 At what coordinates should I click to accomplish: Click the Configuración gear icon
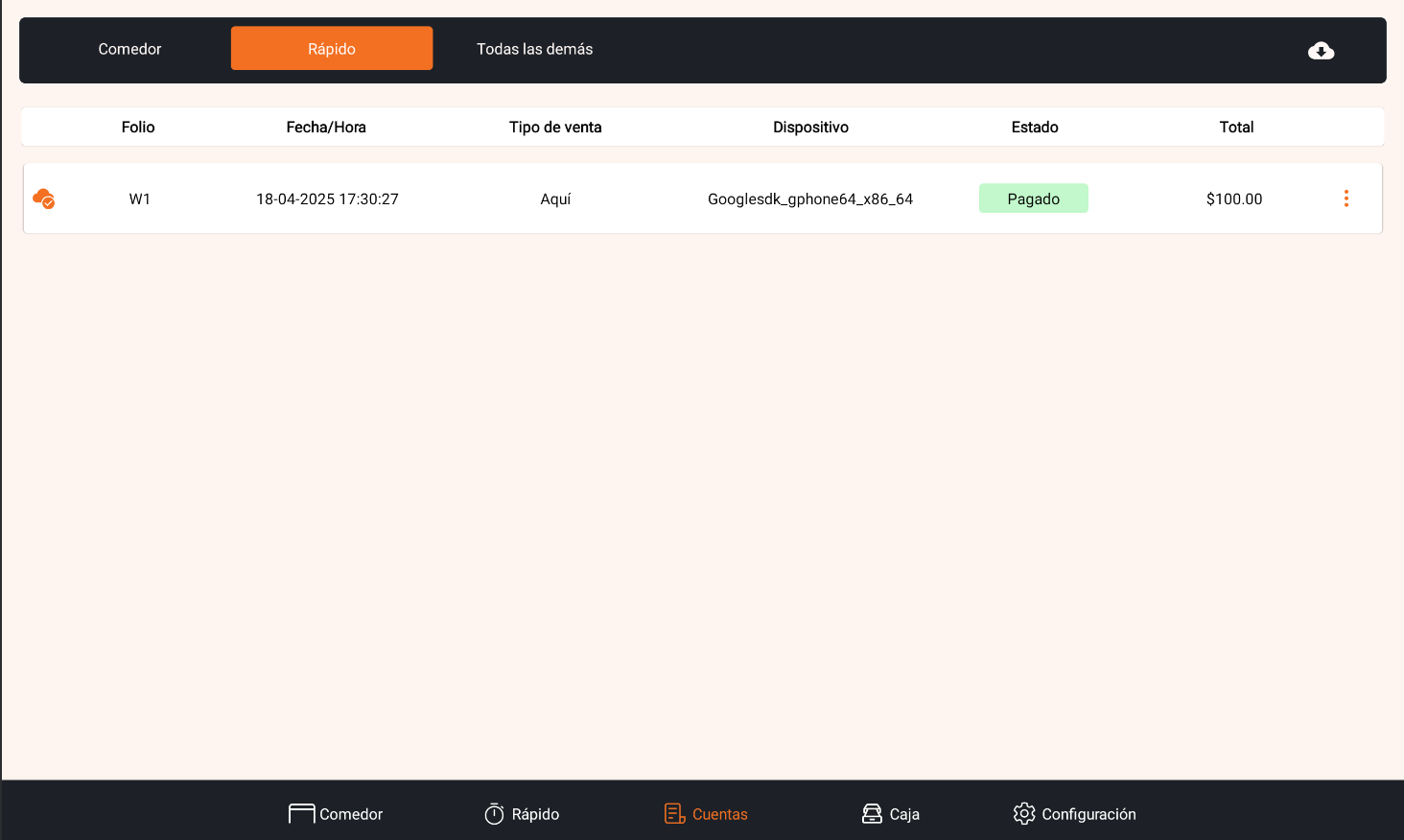click(1024, 814)
